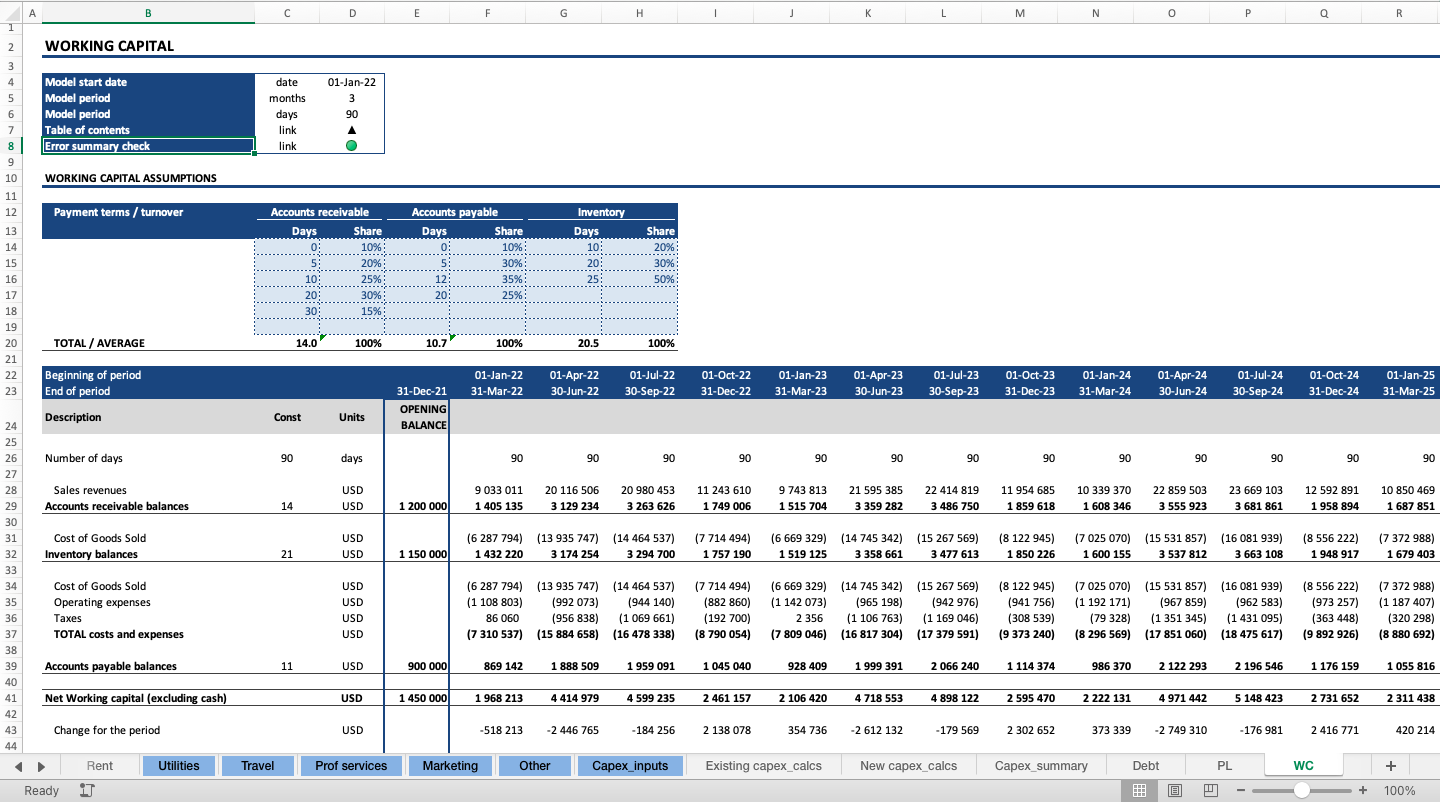Select the active WC sheet tab
Viewport: 1440px width, 802px height.
(1304, 766)
